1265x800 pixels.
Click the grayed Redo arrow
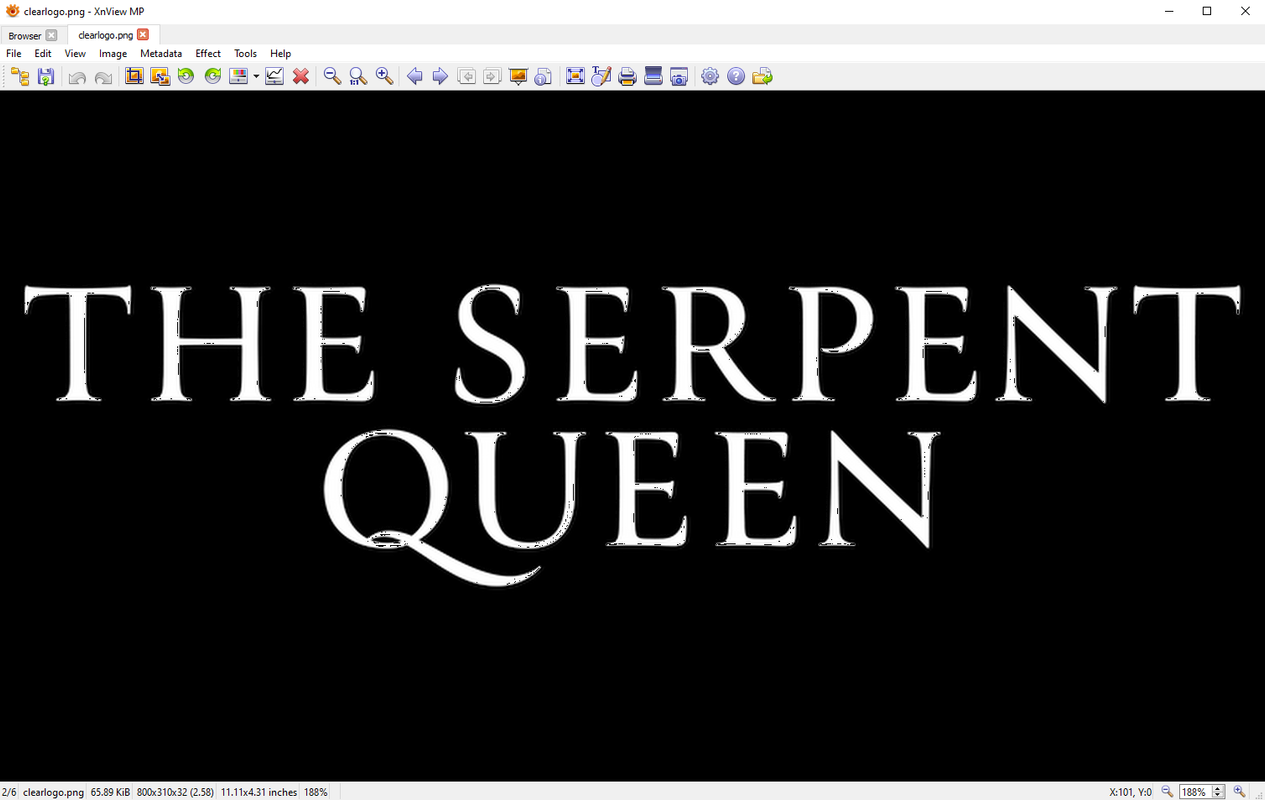pos(103,77)
